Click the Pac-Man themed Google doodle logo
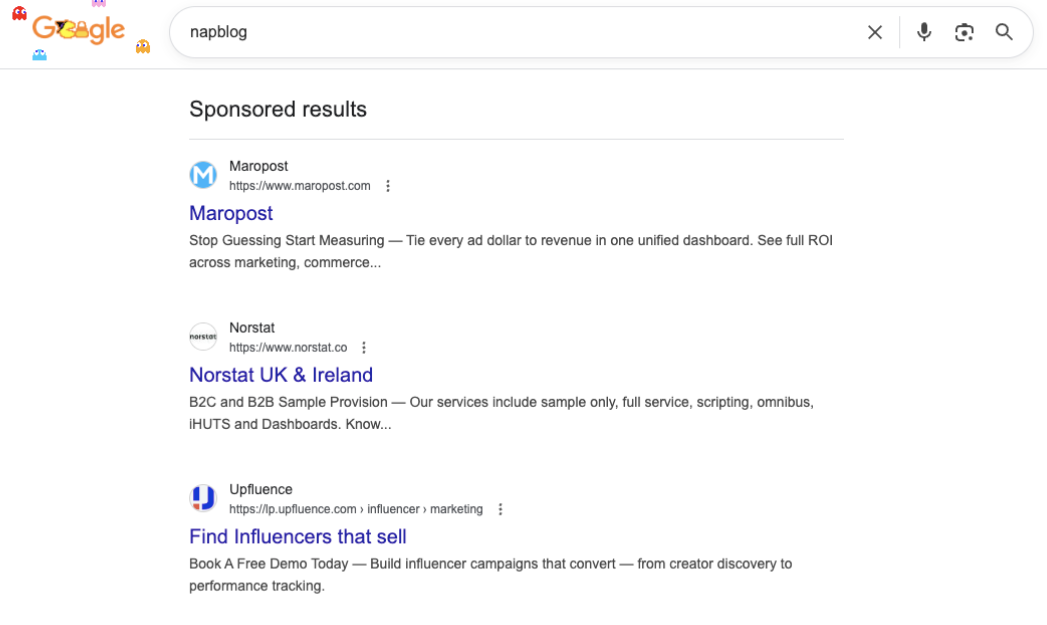The width and height of the screenshot is (1047, 625). [x=78, y=30]
